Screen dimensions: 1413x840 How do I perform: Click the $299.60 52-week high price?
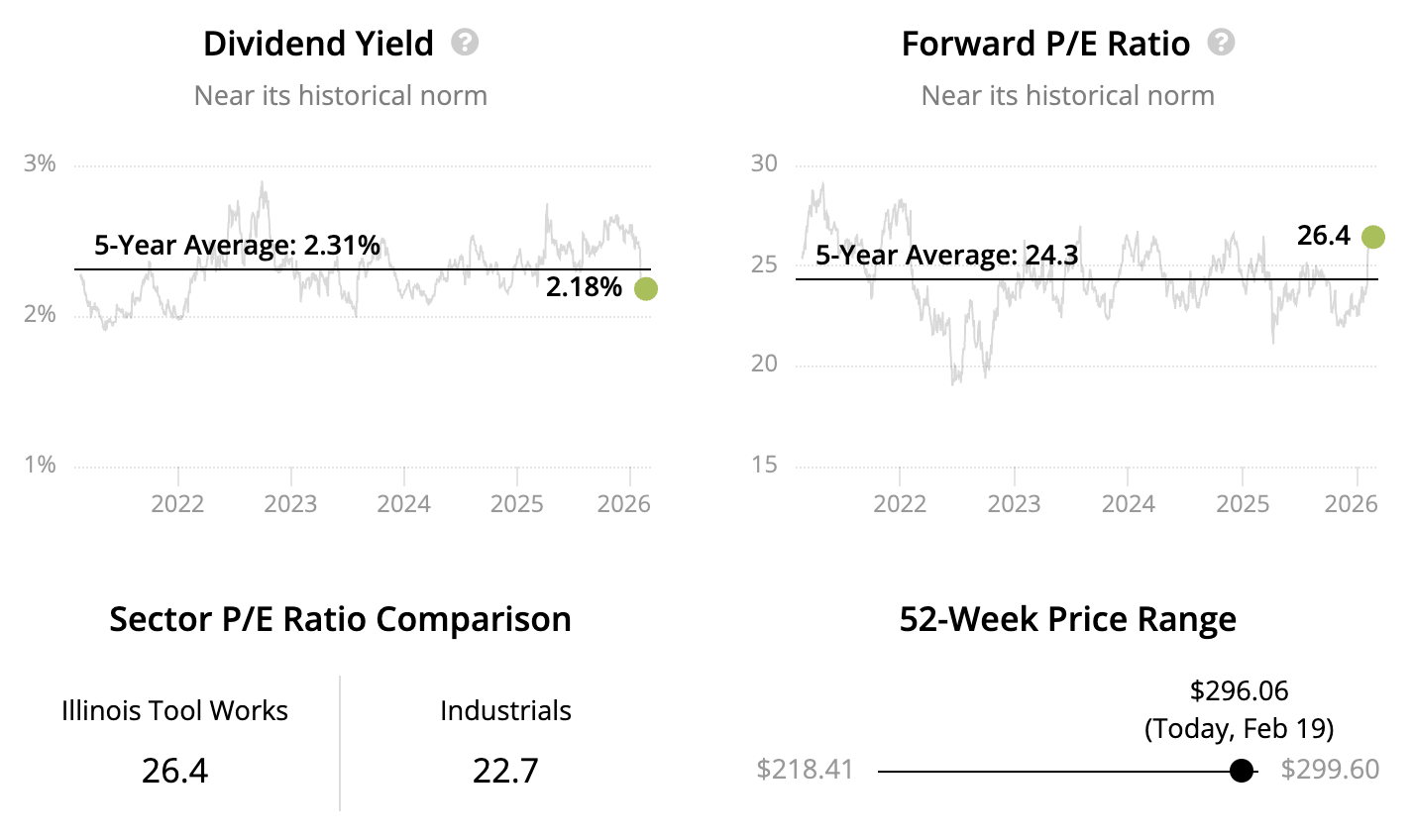pos(1330,770)
